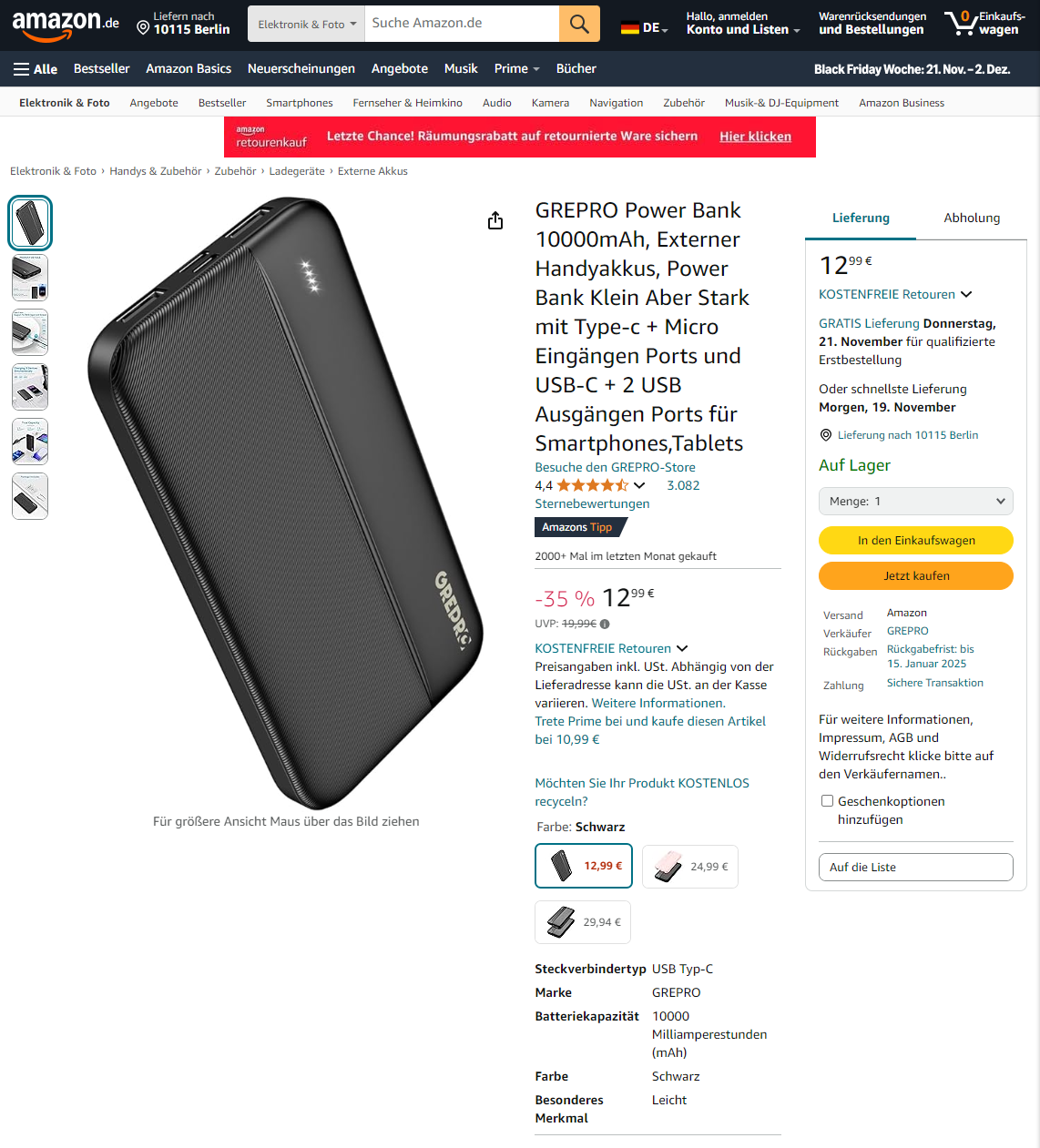Expand the Elektronik & Foto search category dropdown
Screen dimensions: 1040x1148
[x=306, y=24]
